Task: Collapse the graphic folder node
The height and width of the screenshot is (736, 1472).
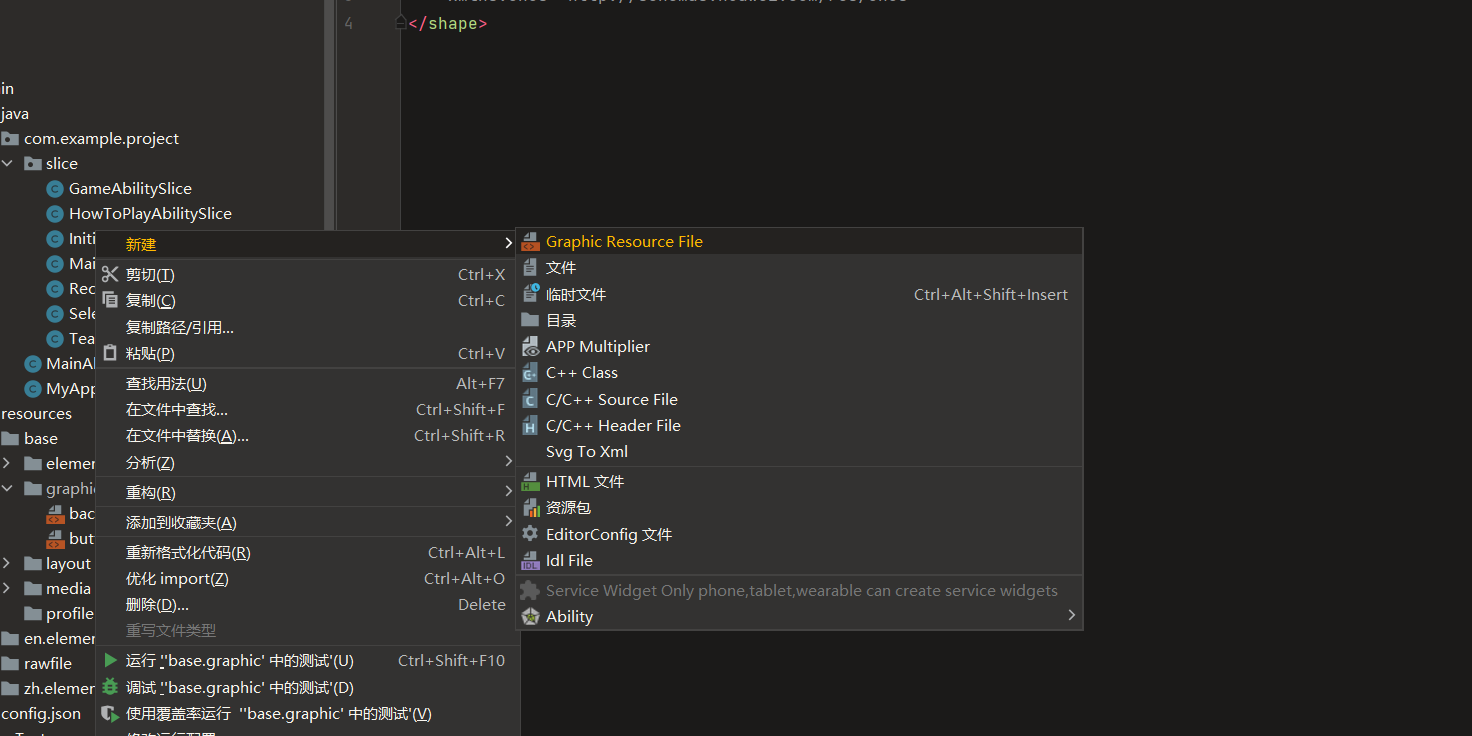Action: pos(8,488)
